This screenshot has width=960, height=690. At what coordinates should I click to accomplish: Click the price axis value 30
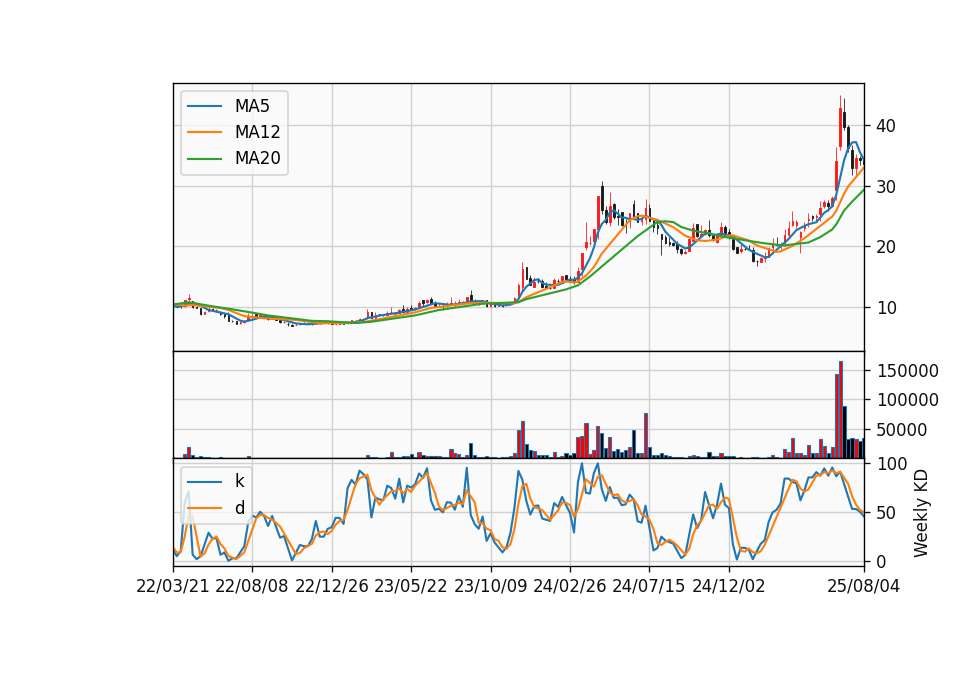(886, 187)
